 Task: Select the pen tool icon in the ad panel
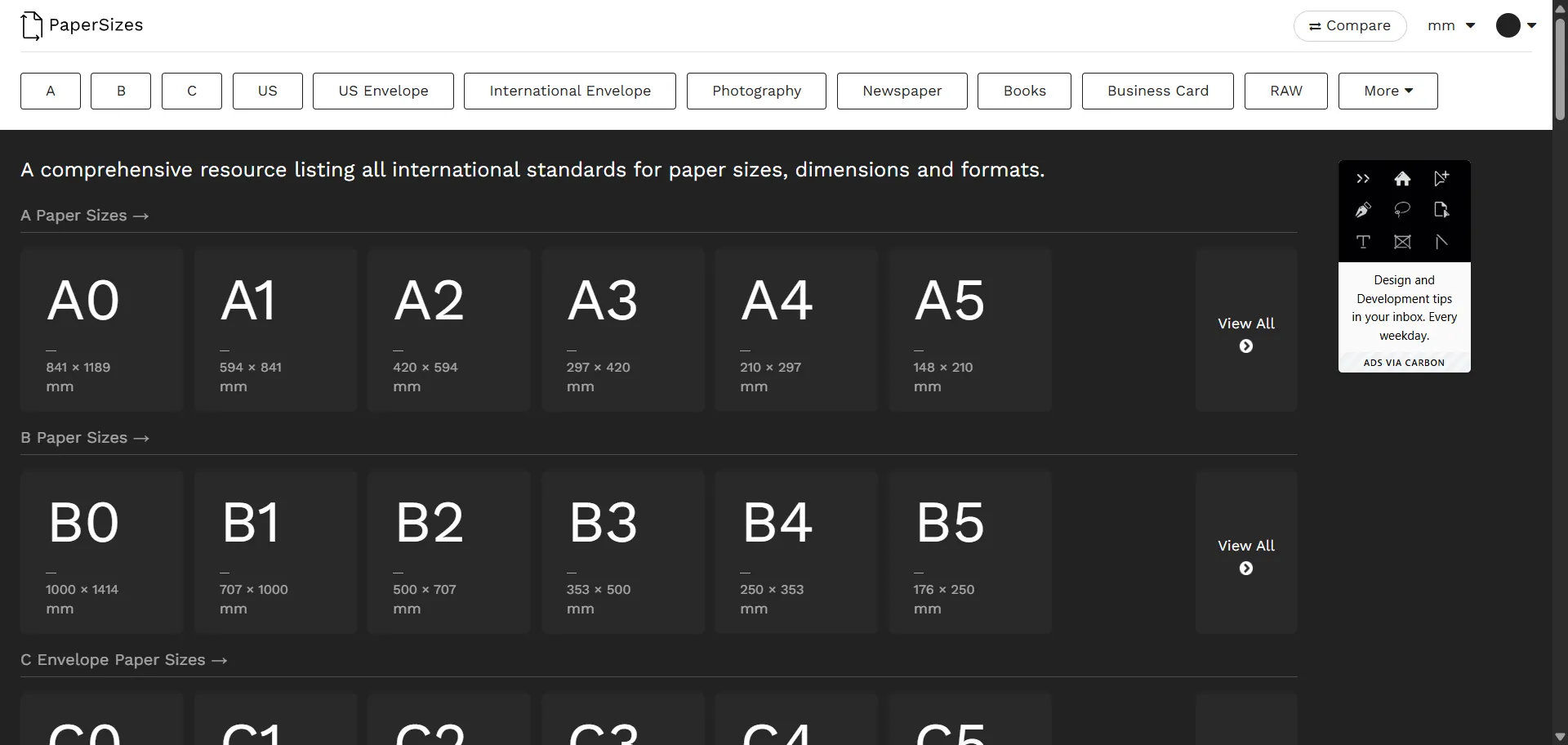click(x=1364, y=210)
